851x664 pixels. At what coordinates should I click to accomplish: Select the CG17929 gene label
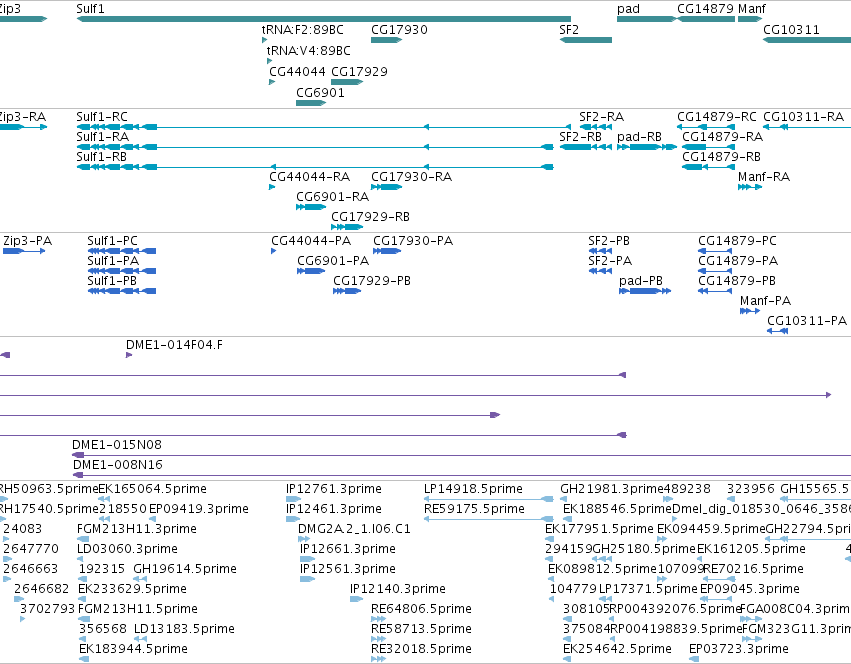[x=359, y=72]
